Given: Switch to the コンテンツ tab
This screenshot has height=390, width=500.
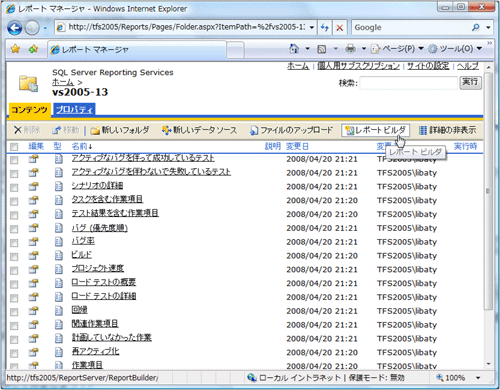Looking at the screenshot, I should [x=29, y=110].
